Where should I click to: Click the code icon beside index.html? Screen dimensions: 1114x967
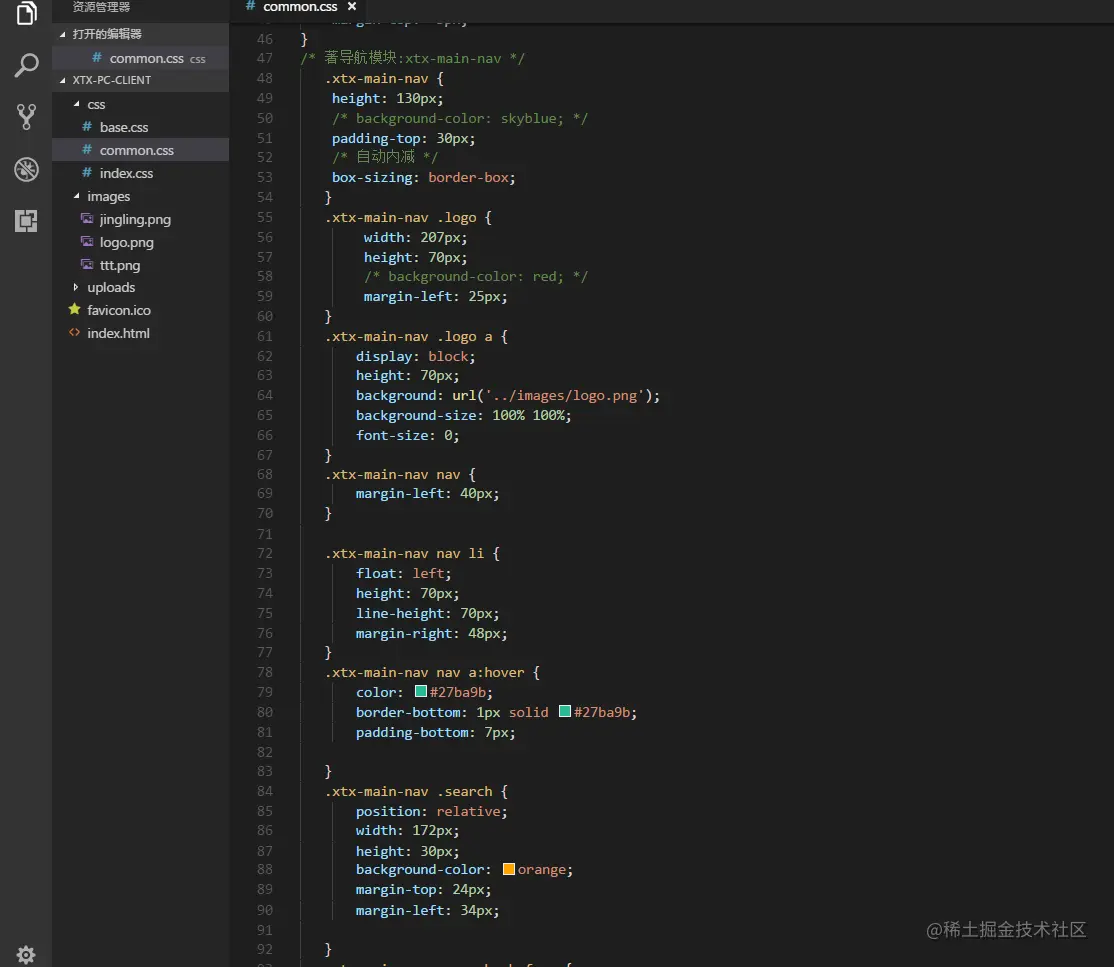coord(74,333)
